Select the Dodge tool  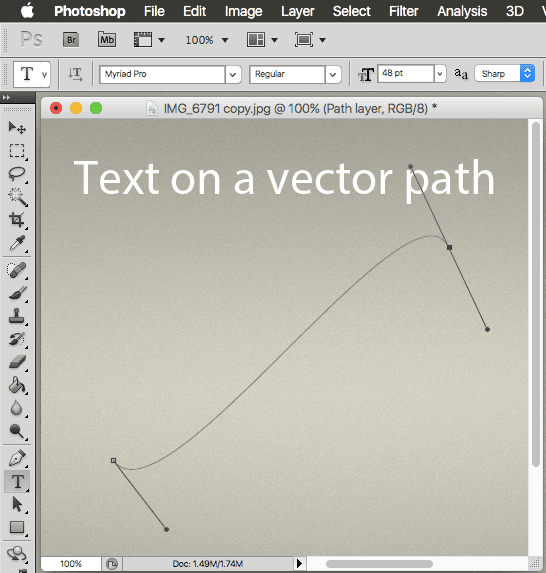coord(17,431)
